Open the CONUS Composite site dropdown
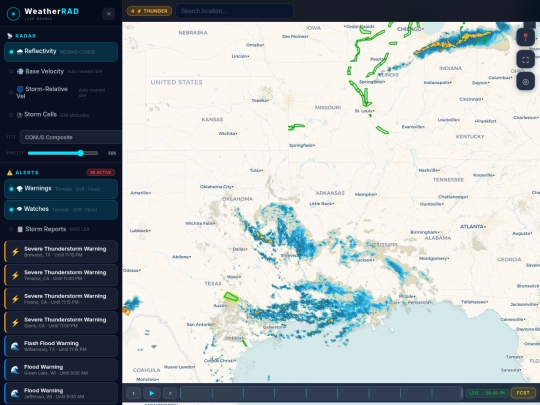This screenshot has width=540, height=405. pyautogui.click(x=71, y=137)
